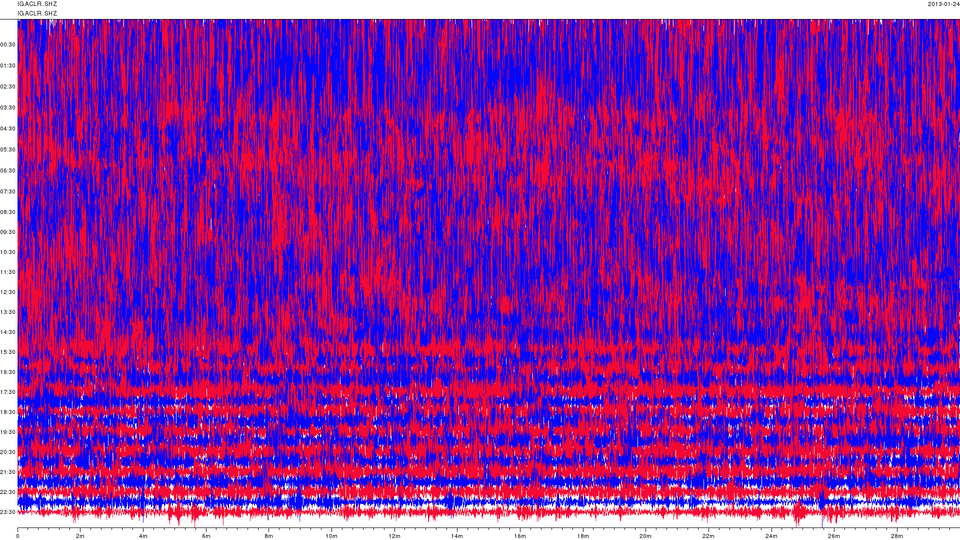
Task: Click the top IGACLR..SHZ station label
Action: pyautogui.click(x=37, y=4)
